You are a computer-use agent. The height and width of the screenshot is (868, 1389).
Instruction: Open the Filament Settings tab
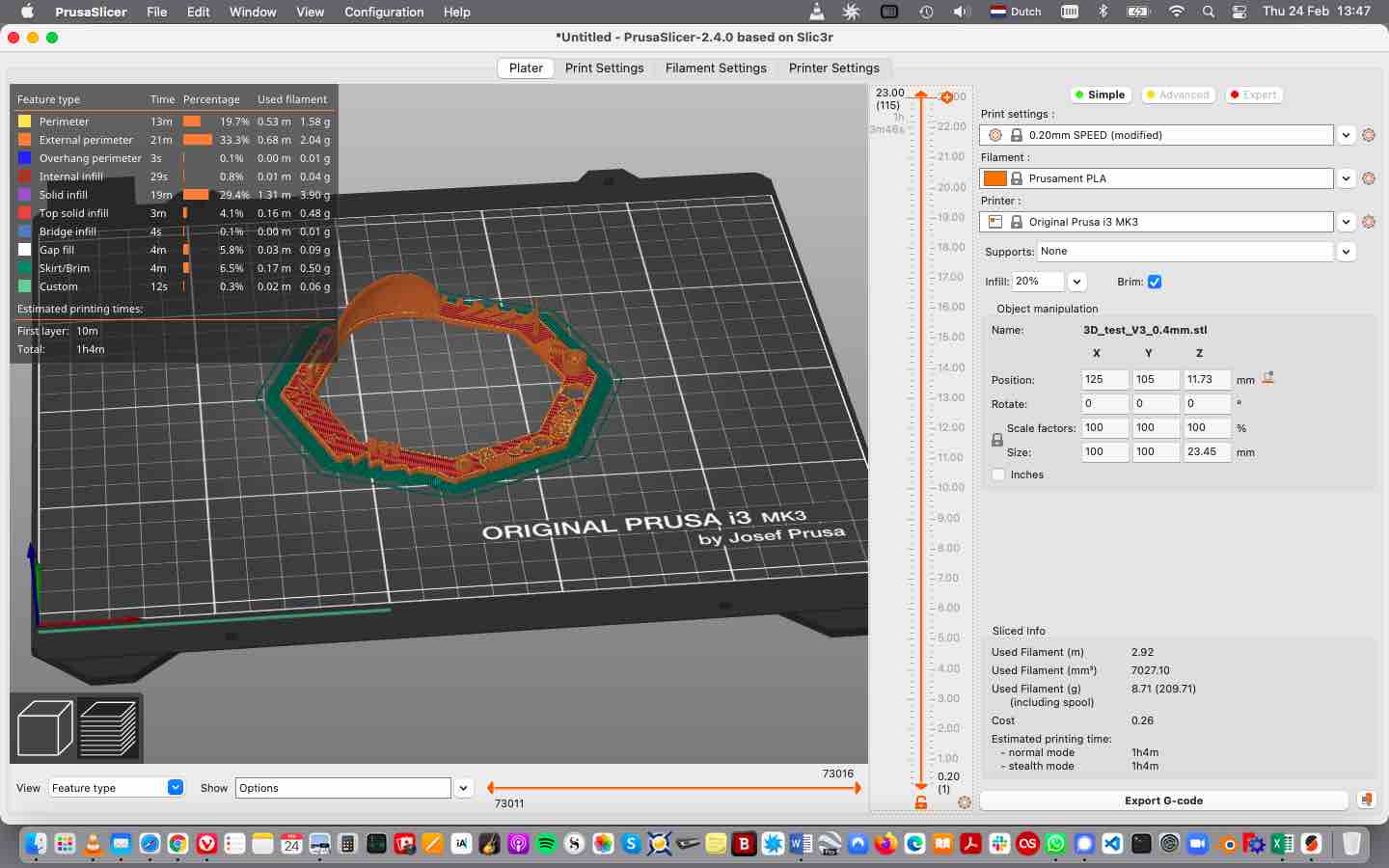[716, 68]
